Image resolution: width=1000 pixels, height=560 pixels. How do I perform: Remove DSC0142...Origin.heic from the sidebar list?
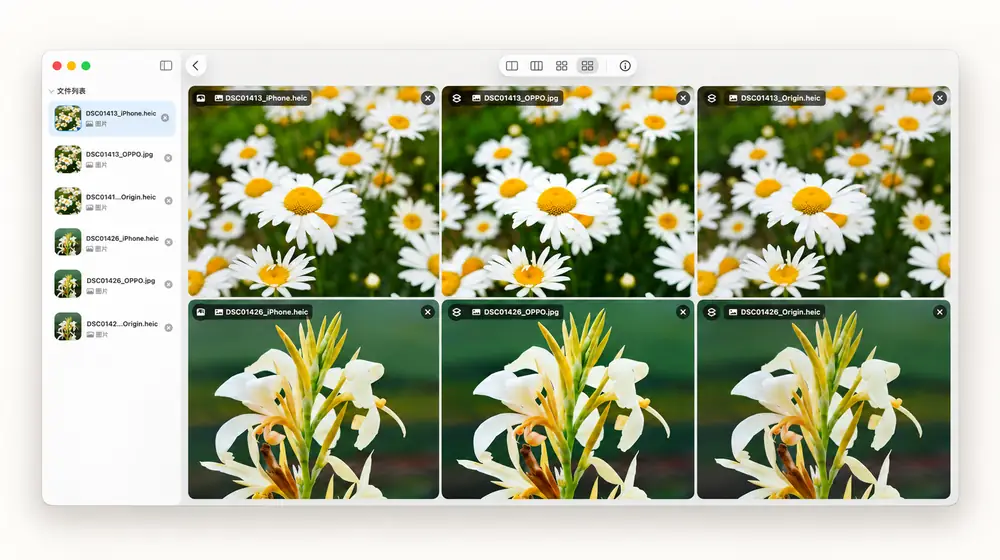[x=168, y=327]
